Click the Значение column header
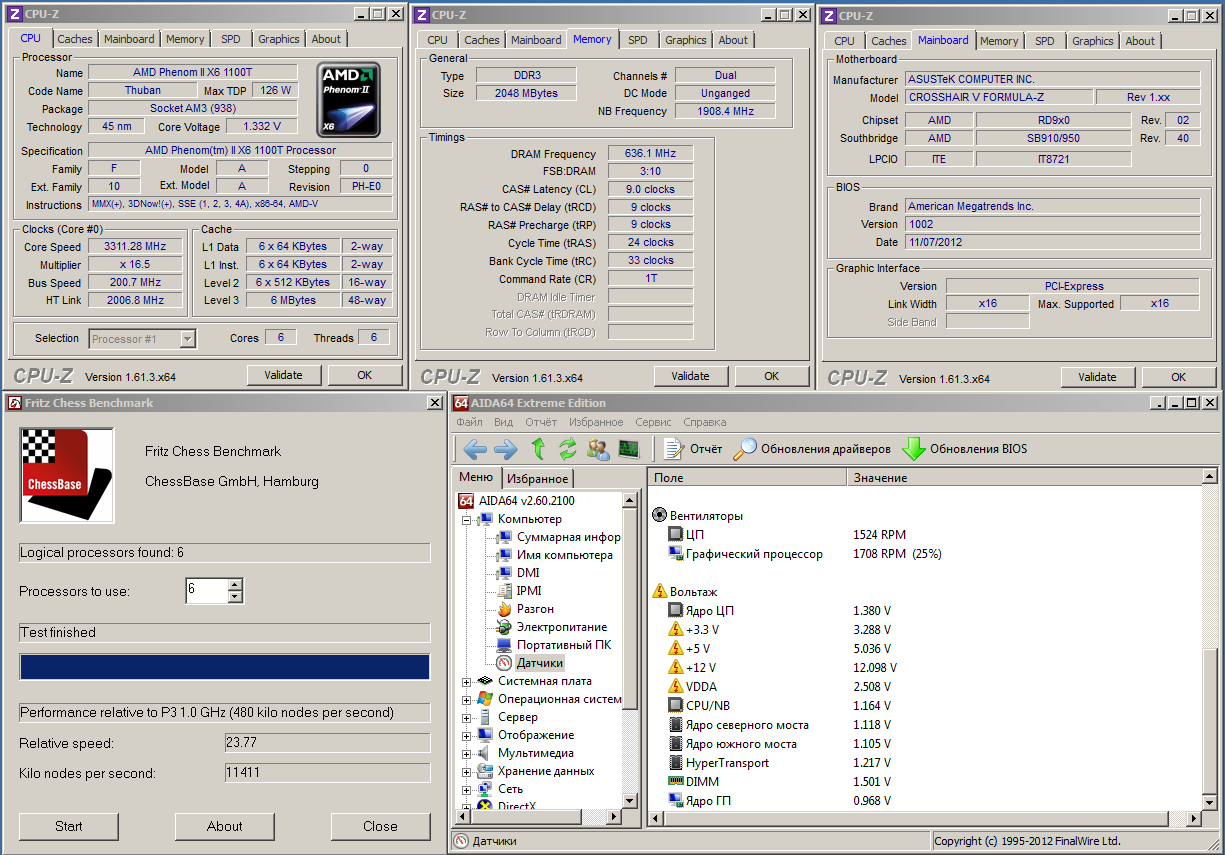This screenshot has height=855, width=1225. (1024, 478)
